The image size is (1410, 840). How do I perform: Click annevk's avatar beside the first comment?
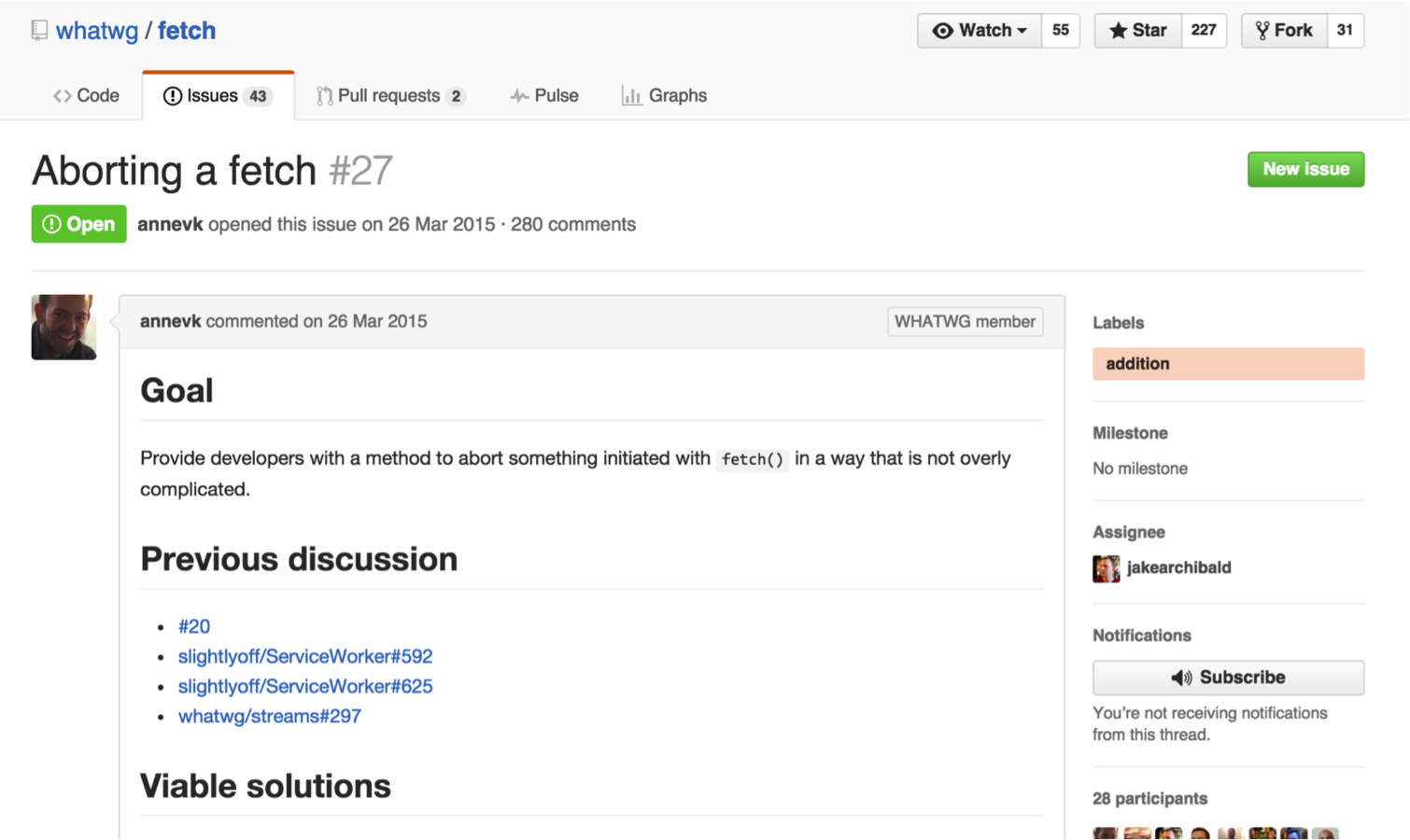pos(63,328)
